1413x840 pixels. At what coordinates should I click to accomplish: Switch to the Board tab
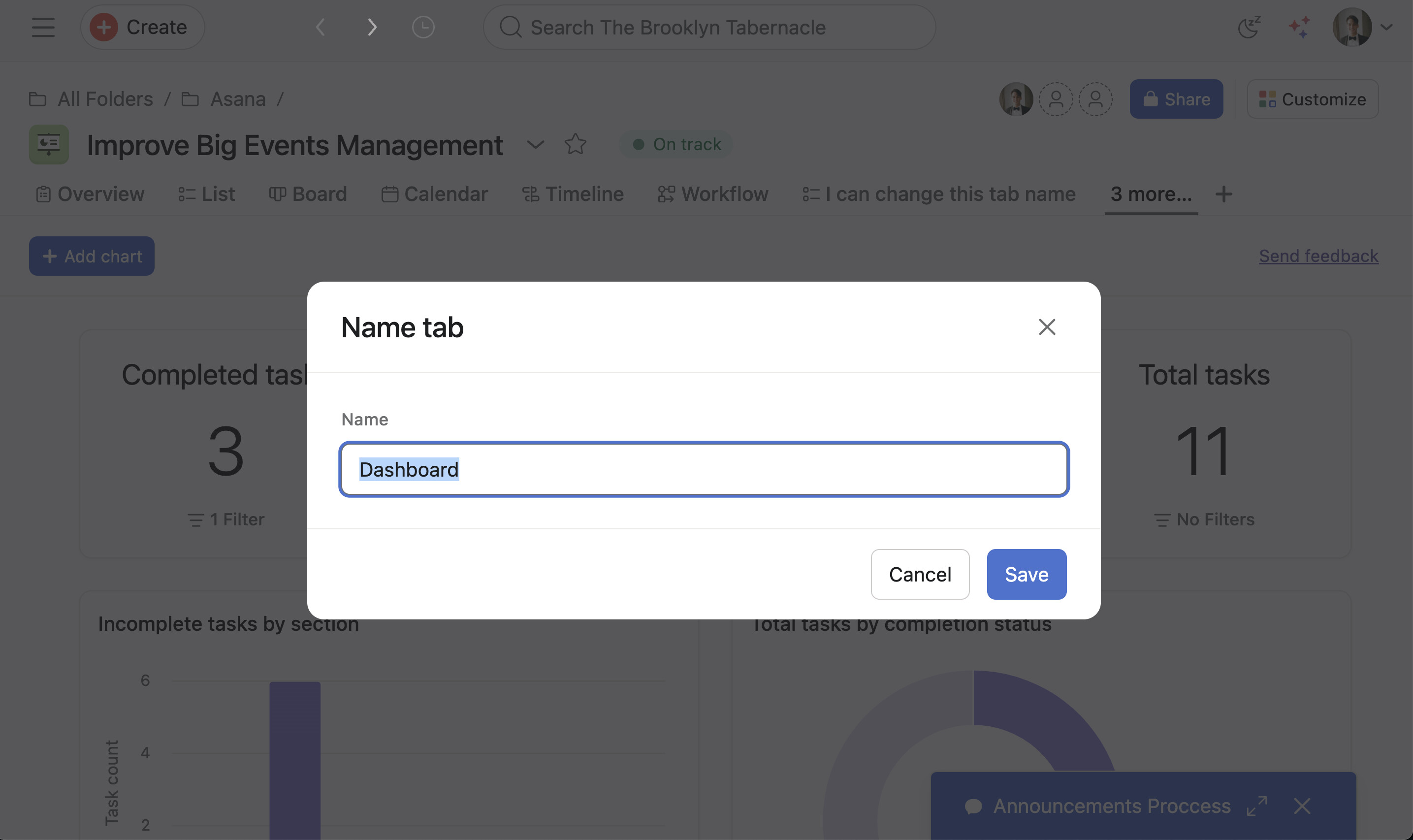(x=308, y=194)
